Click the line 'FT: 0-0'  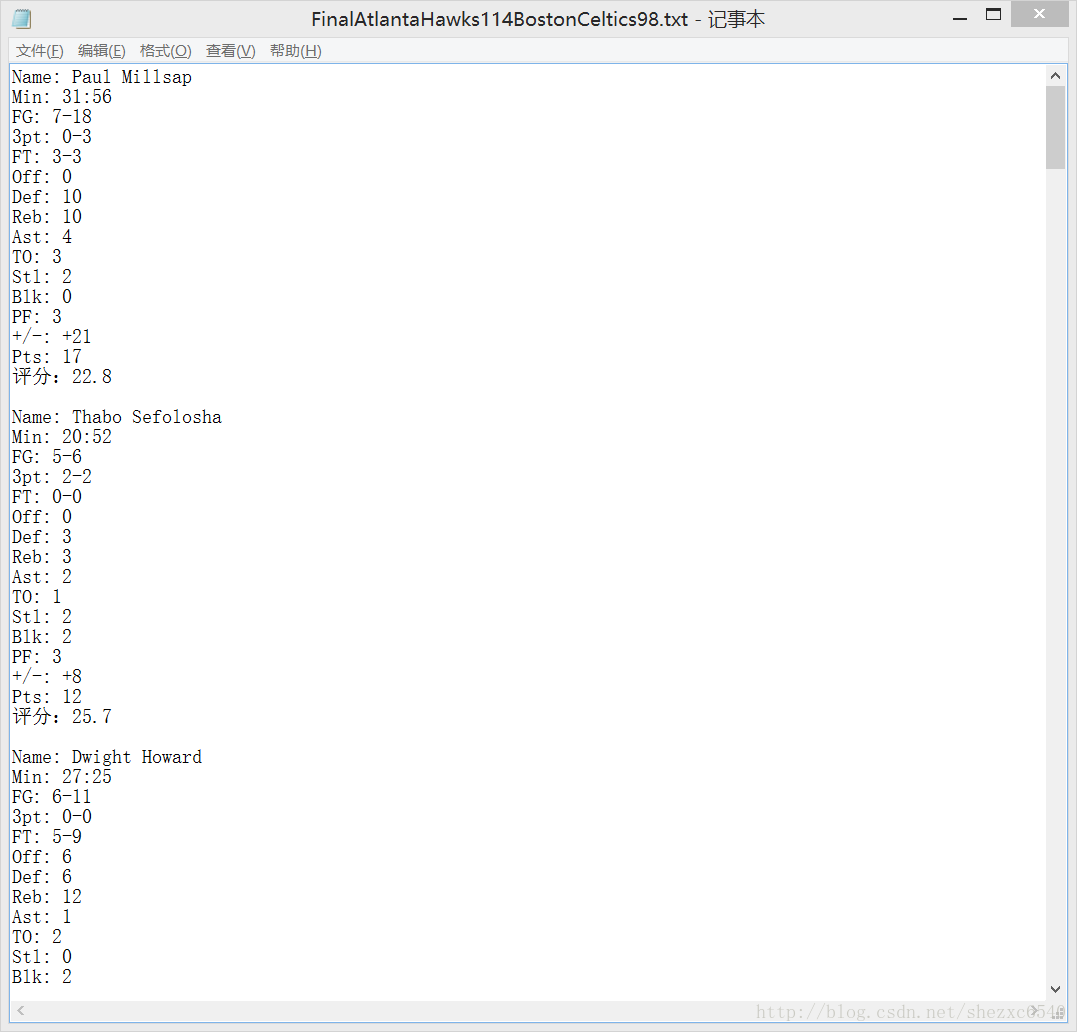point(47,497)
